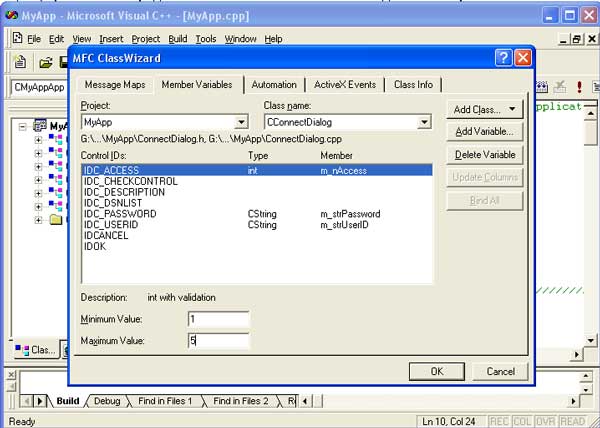This screenshot has width=600, height=428.
Task: Close the output pane with its X icon
Action: [12, 375]
